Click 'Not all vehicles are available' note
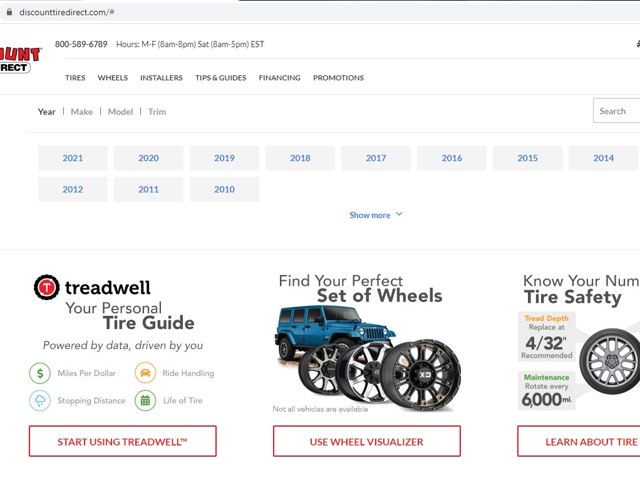This screenshot has width=640, height=482. point(320,409)
